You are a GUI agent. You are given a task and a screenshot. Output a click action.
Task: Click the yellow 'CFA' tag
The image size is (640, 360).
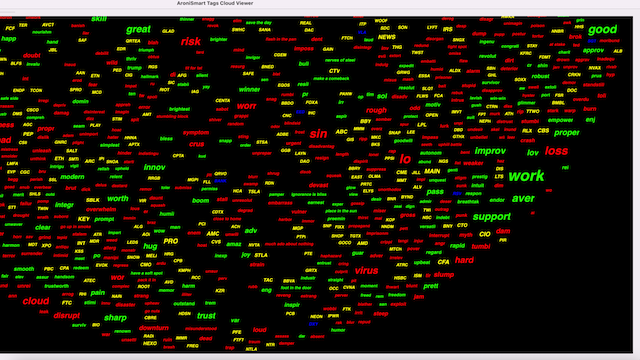click(x=443, y=262)
